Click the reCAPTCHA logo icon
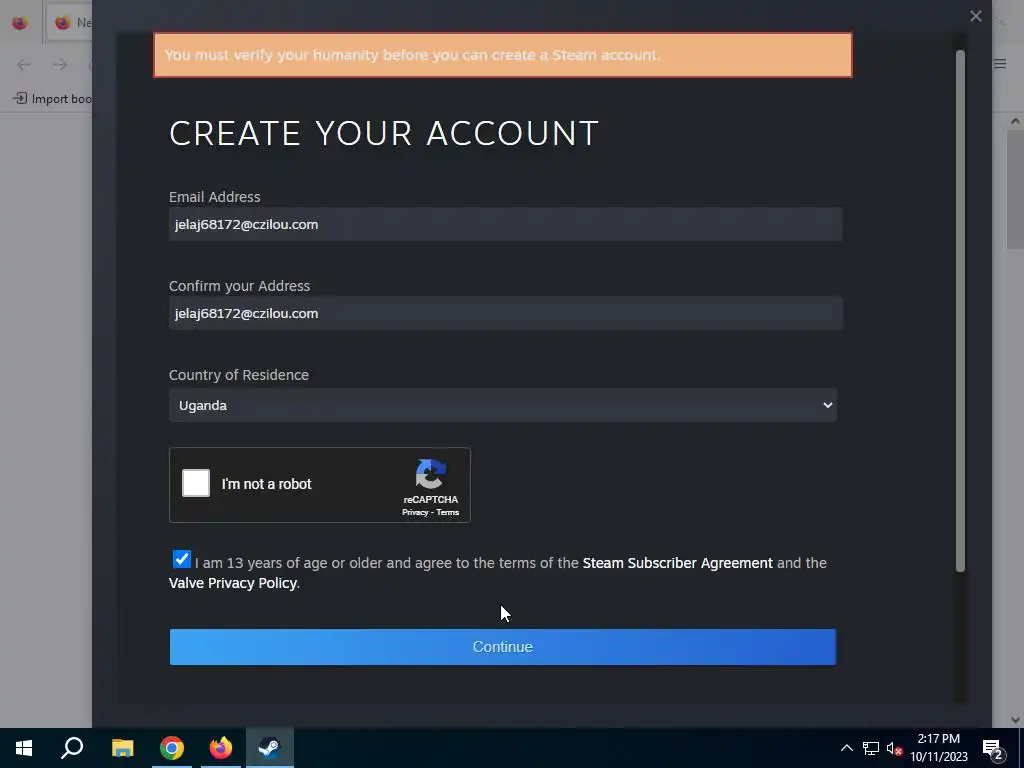Viewport: 1024px width, 768px height. [x=430, y=475]
